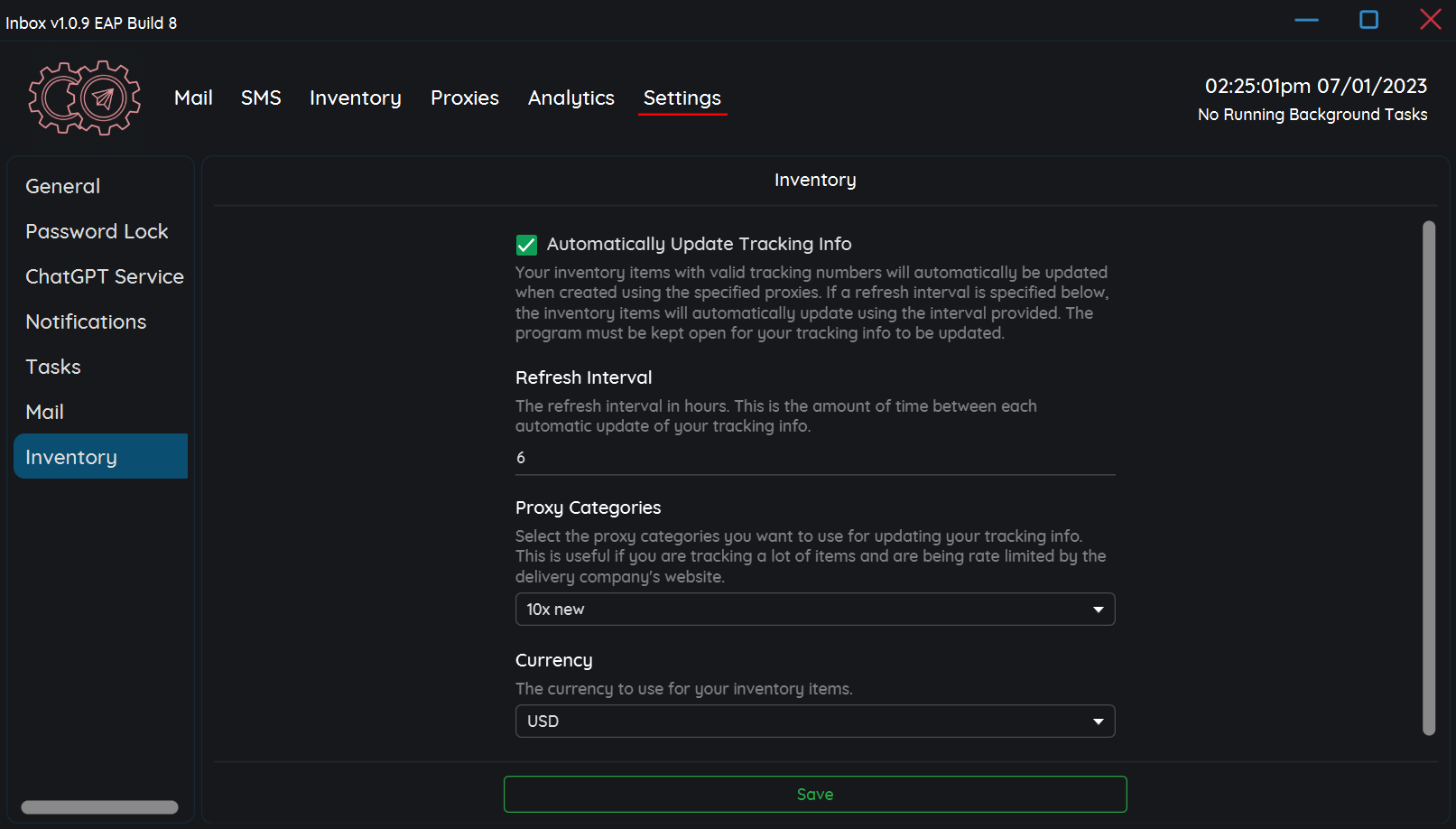Click the vertical scrollbar in settings panel

1428,478
